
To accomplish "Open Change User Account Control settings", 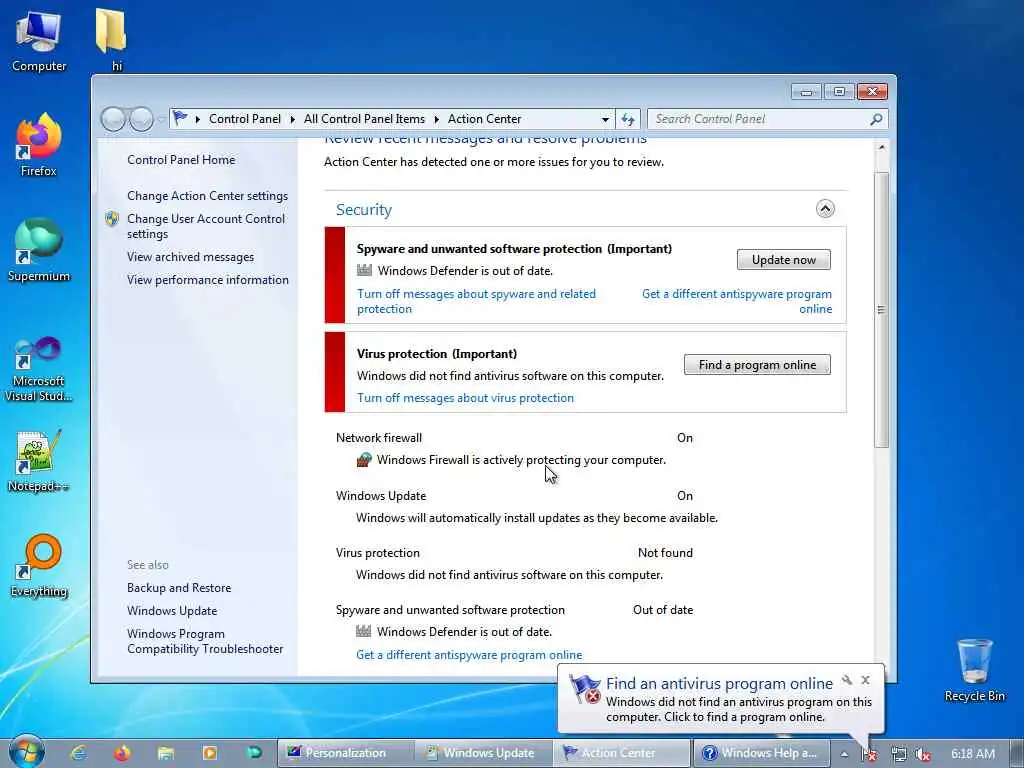I will coord(206,226).
